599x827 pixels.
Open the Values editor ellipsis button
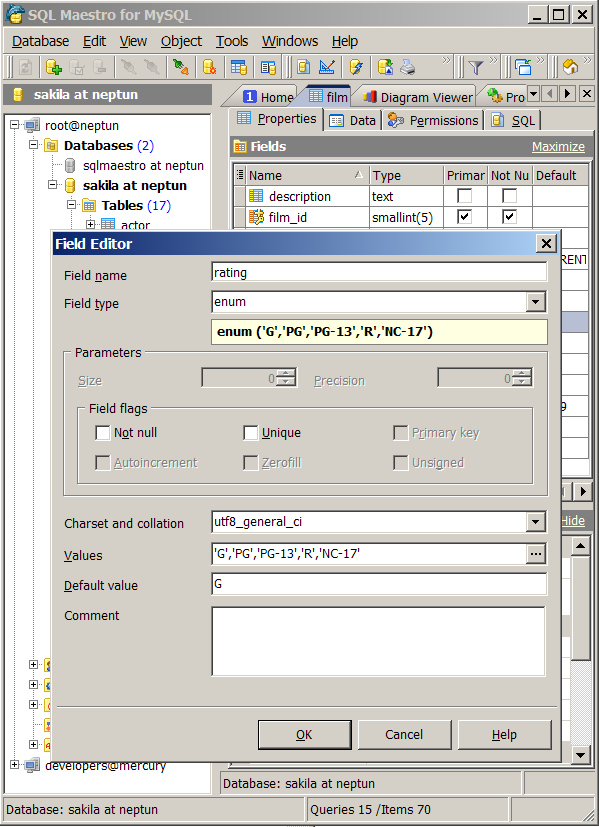point(535,554)
